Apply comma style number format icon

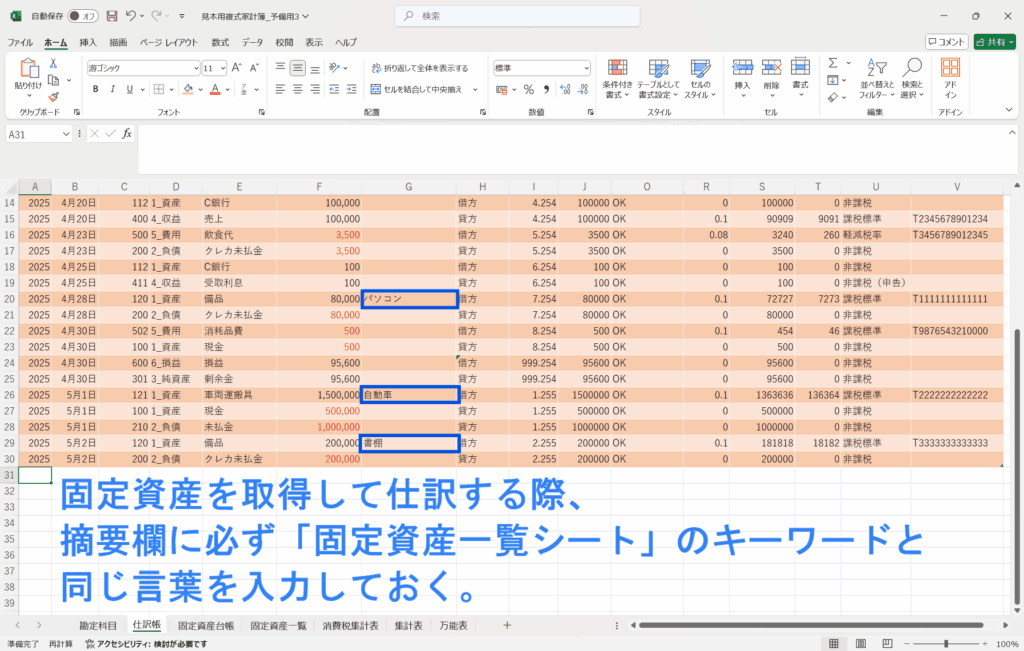tap(546, 89)
